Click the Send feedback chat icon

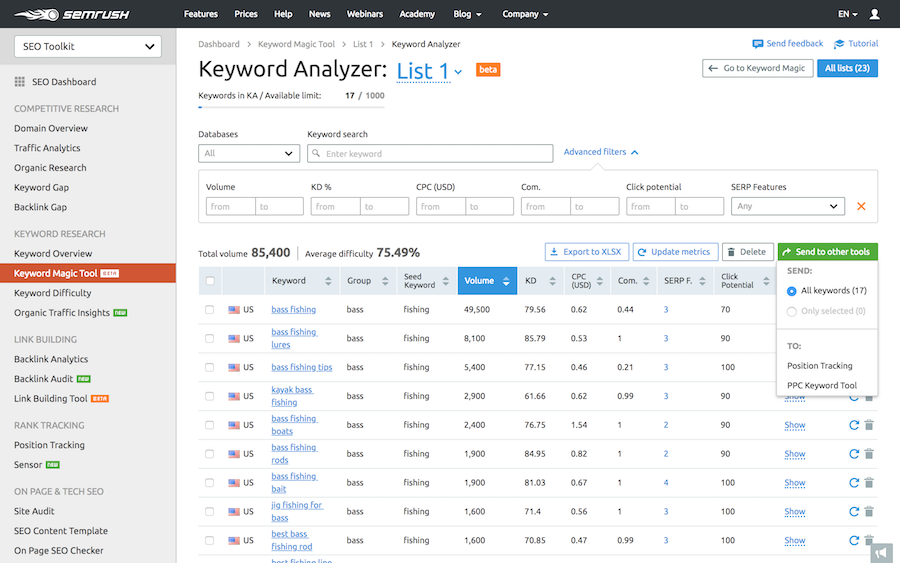coord(758,44)
